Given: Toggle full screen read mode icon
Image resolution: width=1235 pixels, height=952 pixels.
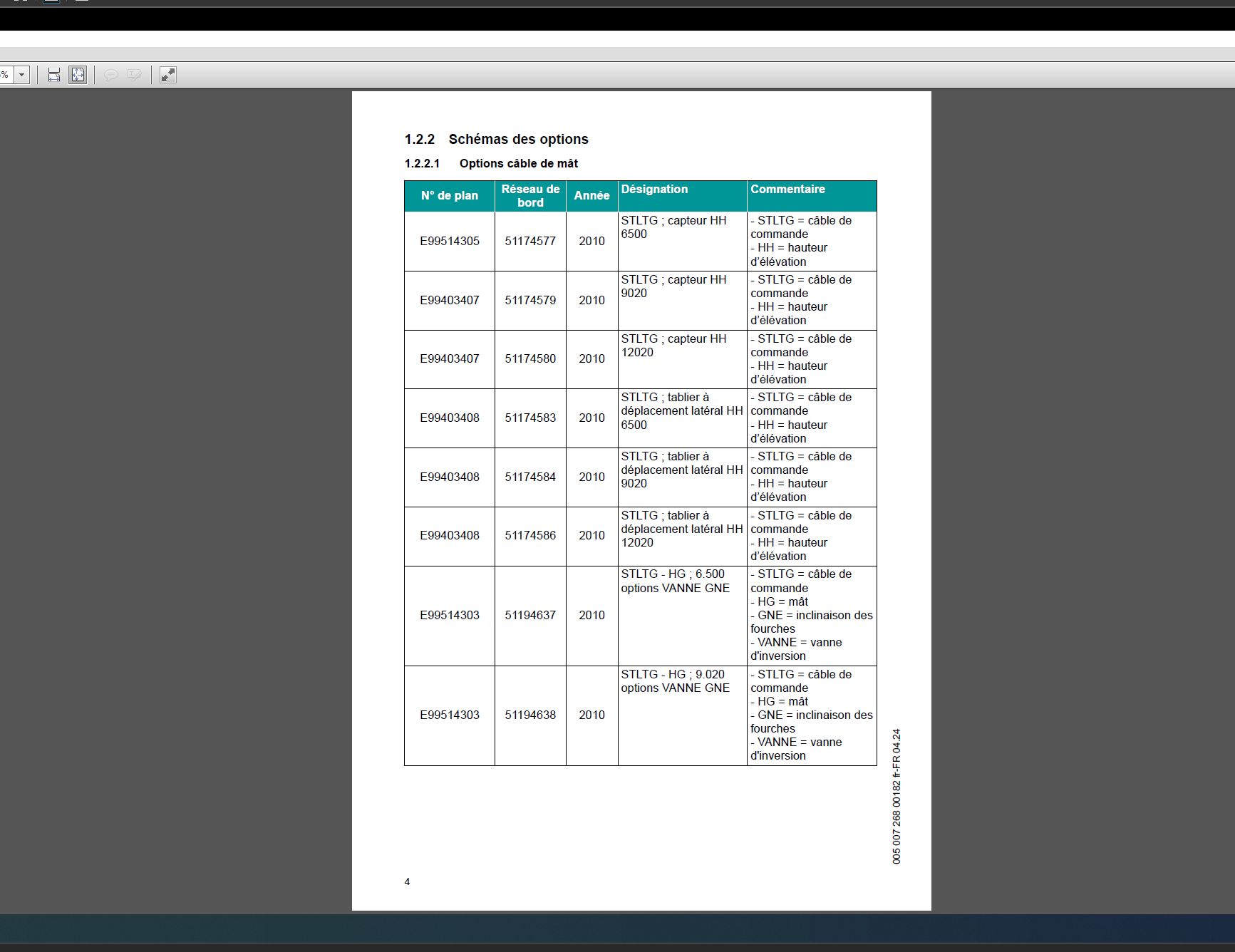Looking at the screenshot, I should [x=168, y=75].
